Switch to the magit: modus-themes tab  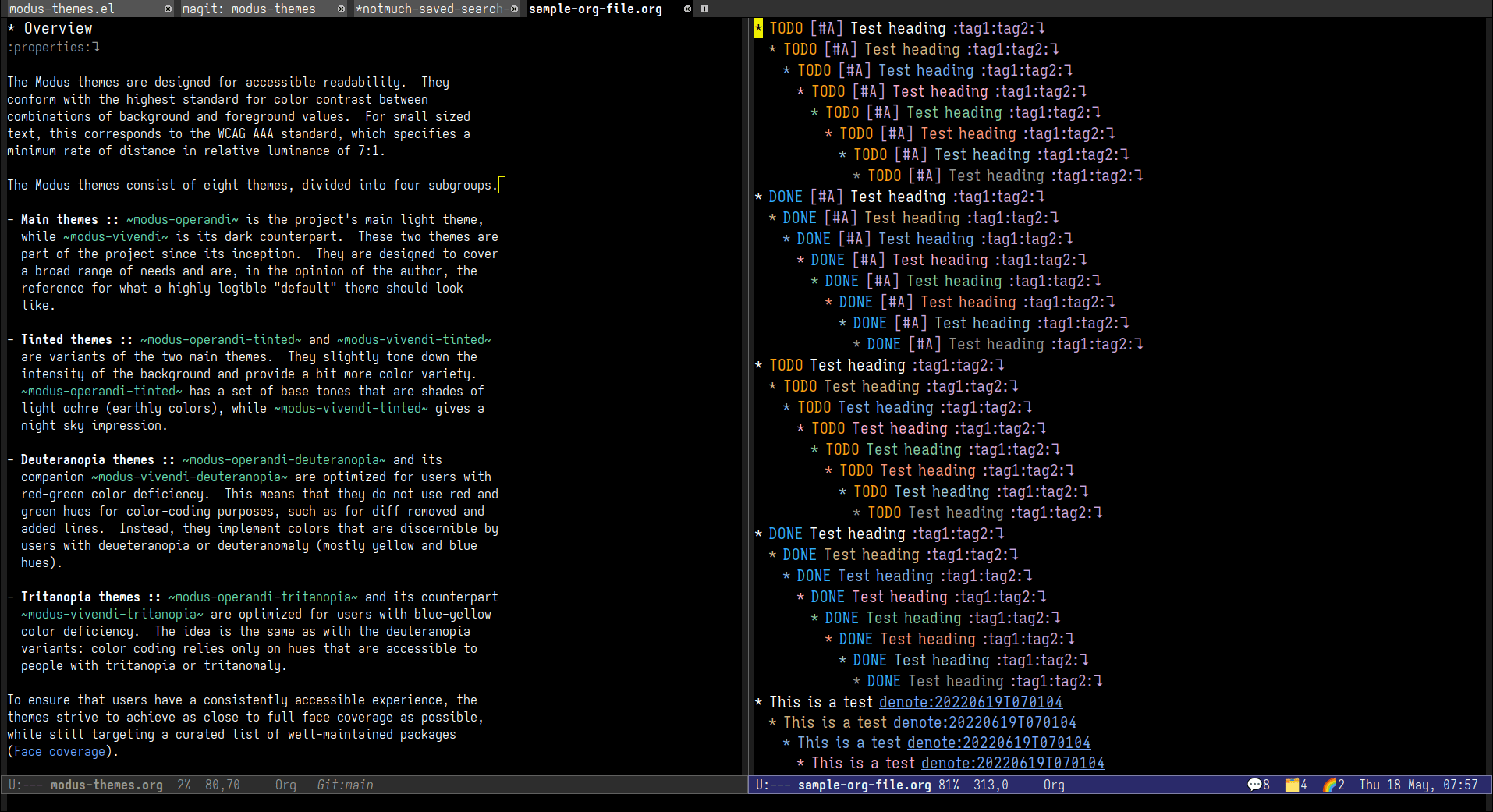pyautogui.click(x=249, y=9)
